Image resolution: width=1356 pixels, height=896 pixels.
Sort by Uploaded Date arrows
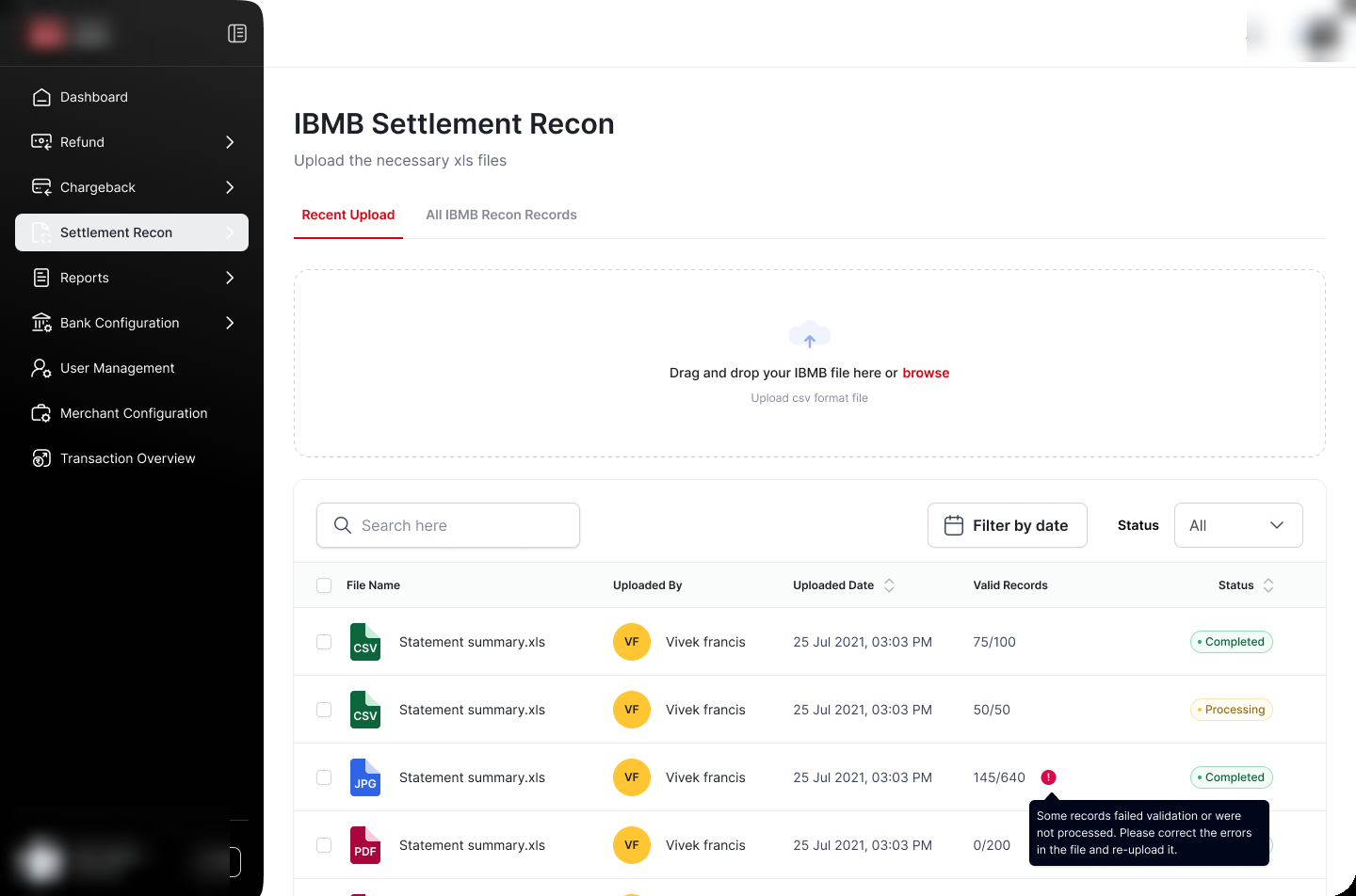click(889, 585)
